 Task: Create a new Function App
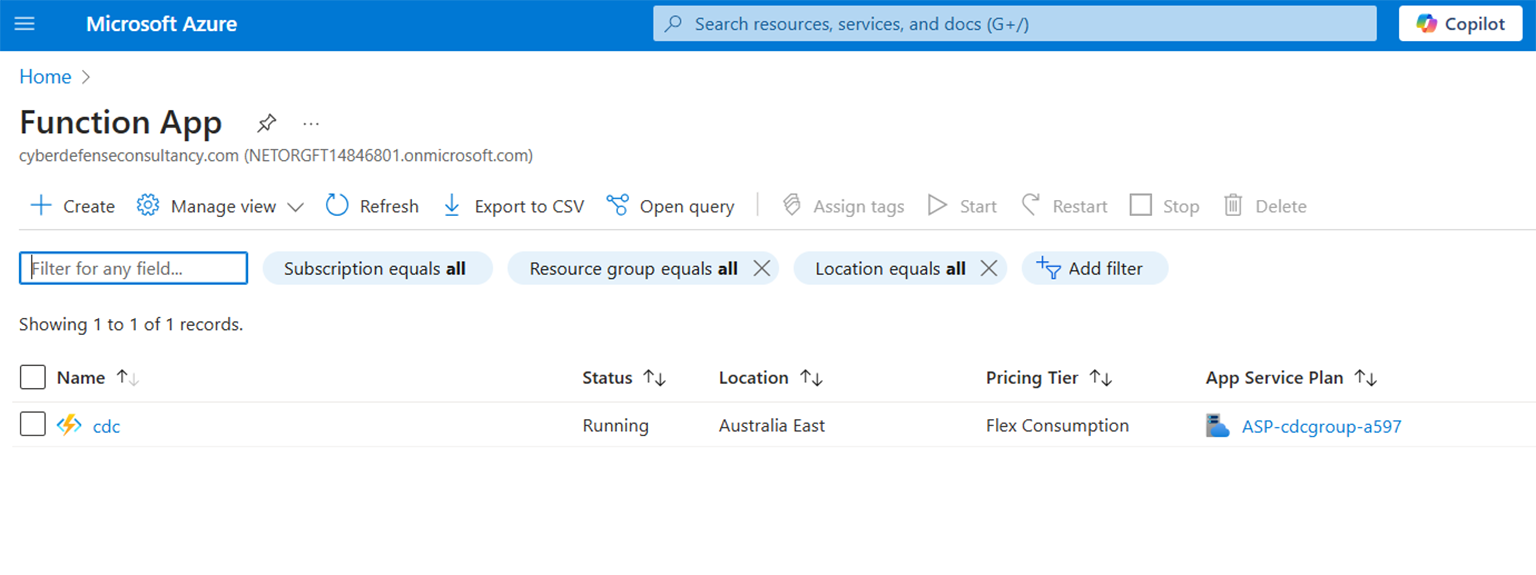click(73, 206)
